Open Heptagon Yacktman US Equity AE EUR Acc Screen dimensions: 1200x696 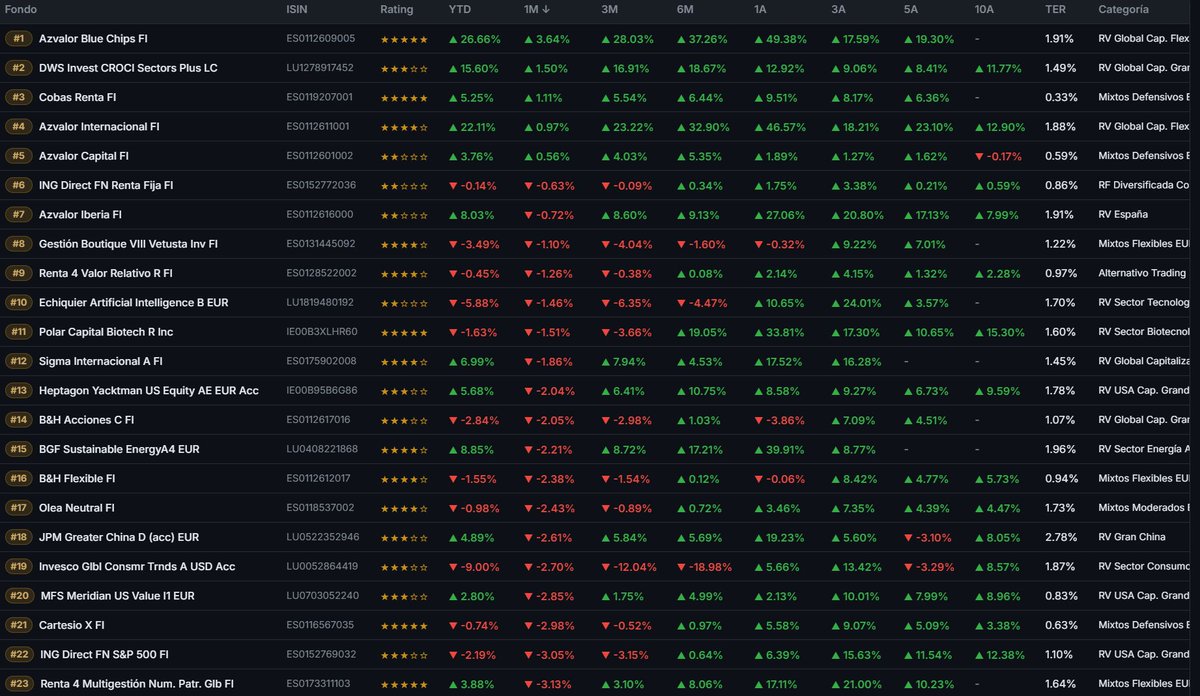149,391
